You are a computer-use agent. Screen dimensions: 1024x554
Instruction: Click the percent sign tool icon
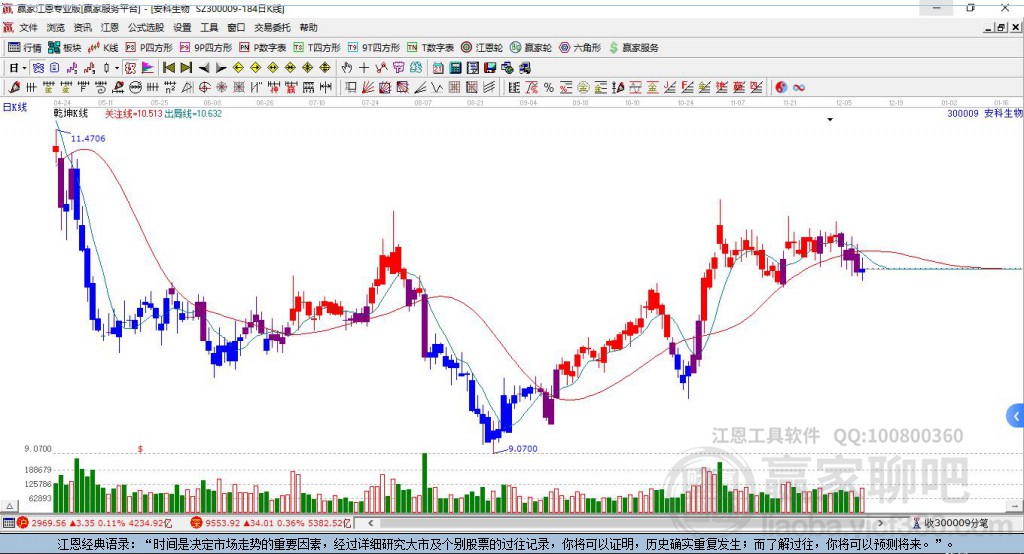pos(549,88)
